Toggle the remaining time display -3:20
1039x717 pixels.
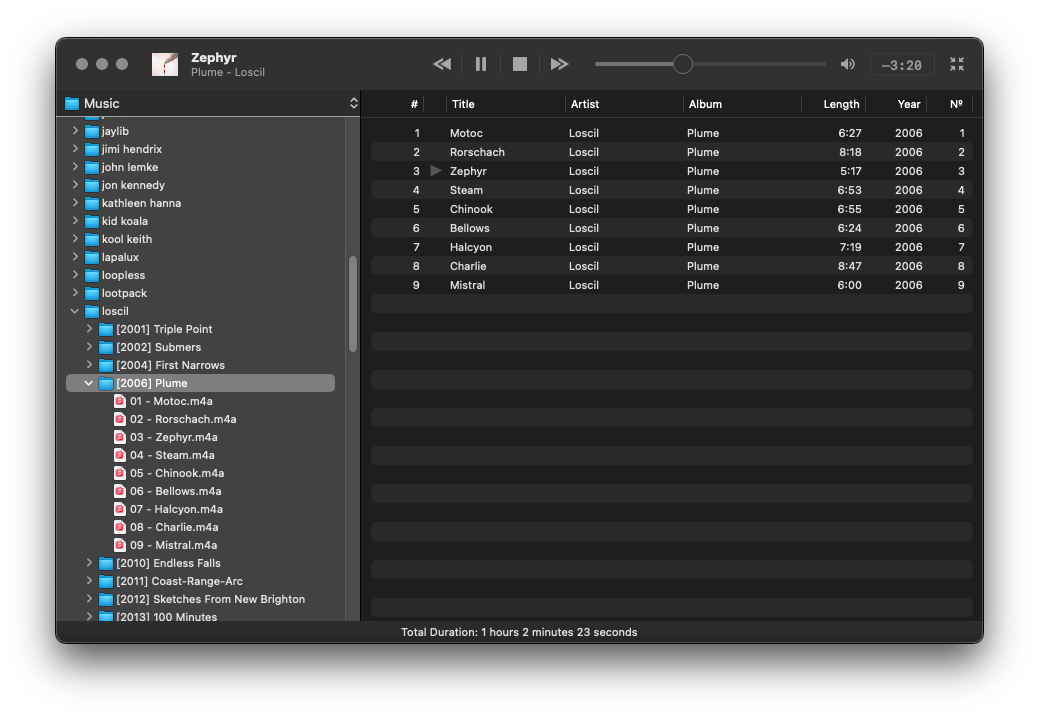point(902,65)
